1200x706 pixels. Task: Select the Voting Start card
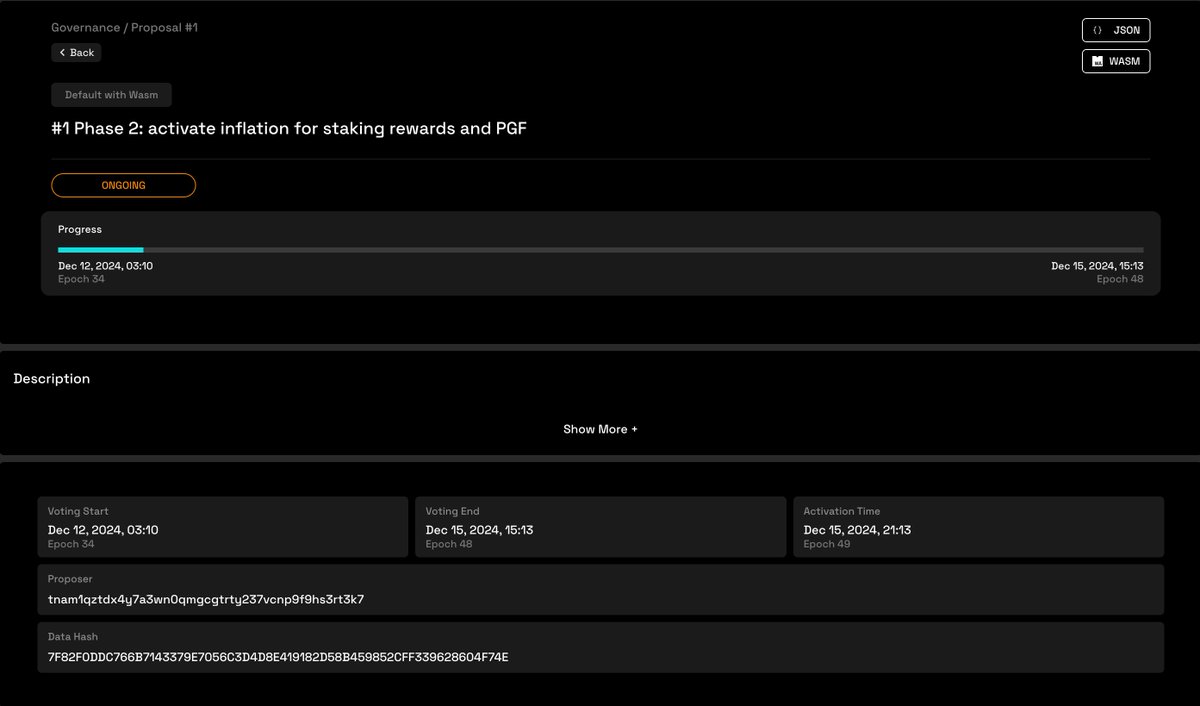222,528
